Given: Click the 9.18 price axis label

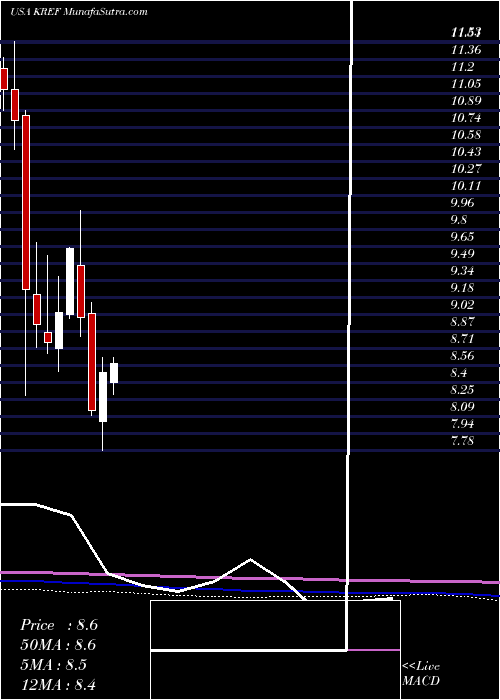Looking at the screenshot, I should 463,288.
